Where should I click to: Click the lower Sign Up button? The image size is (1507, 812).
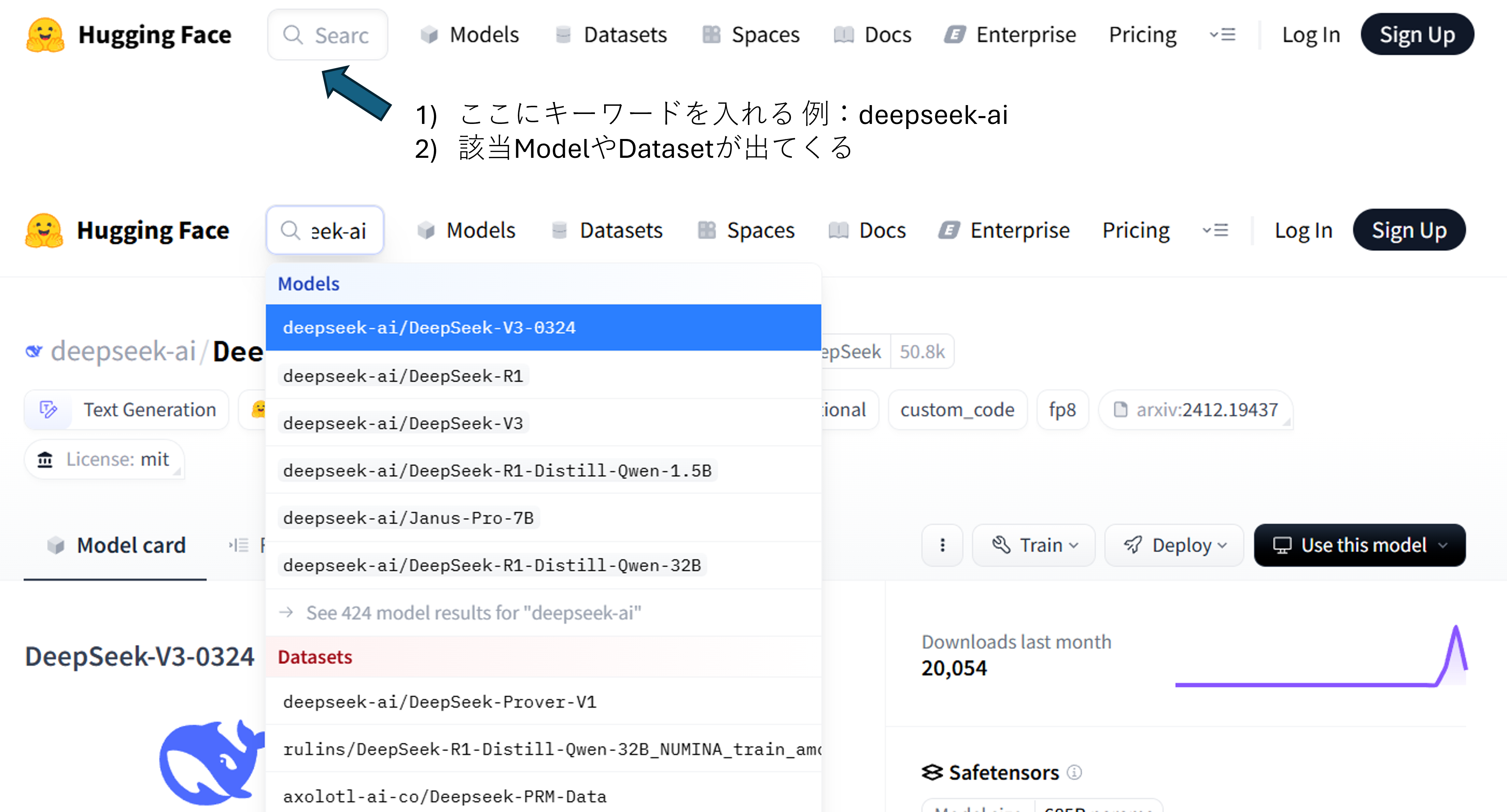click(1409, 230)
